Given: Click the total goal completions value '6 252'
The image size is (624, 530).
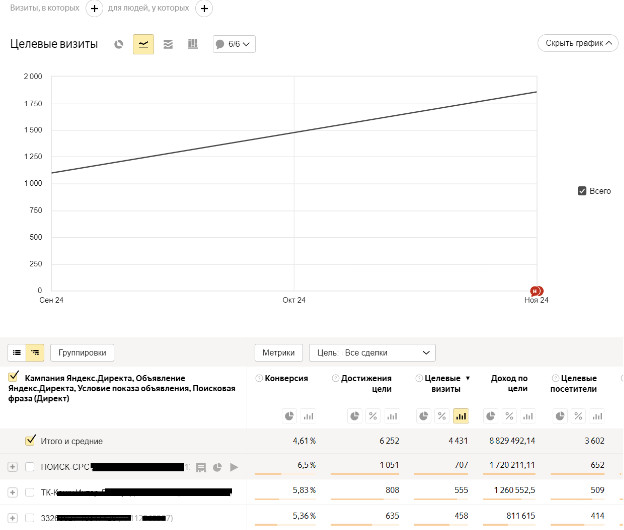Looking at the screenshot, I should tap(389, 441).
